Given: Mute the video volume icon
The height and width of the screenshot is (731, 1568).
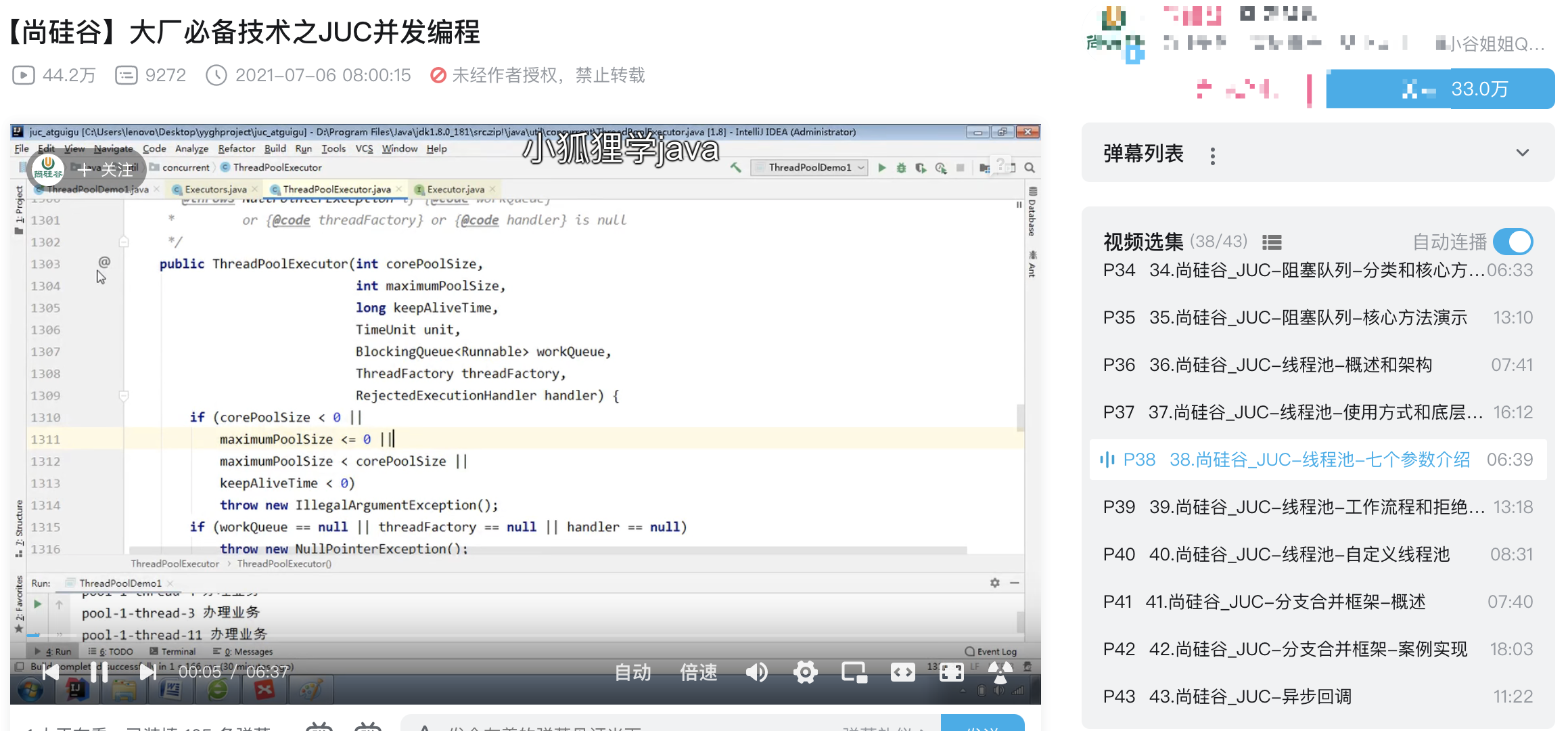Looking at the screenshot, I should [756, 672].
